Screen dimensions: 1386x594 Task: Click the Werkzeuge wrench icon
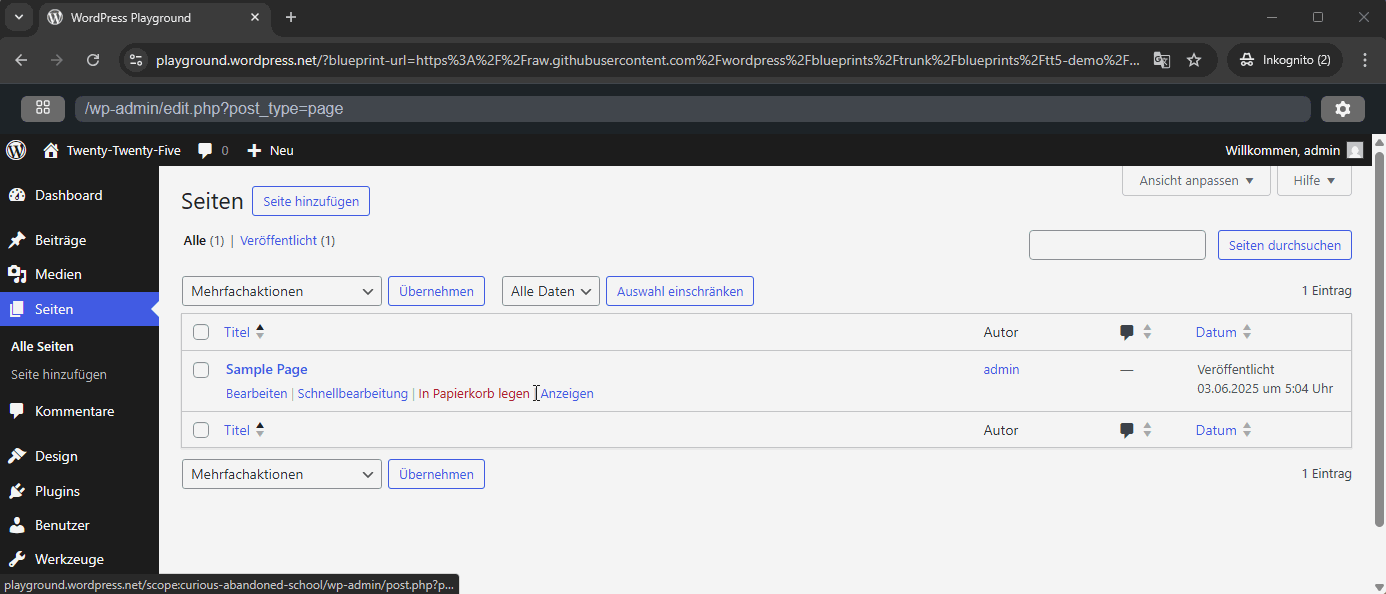coord(16,559)
